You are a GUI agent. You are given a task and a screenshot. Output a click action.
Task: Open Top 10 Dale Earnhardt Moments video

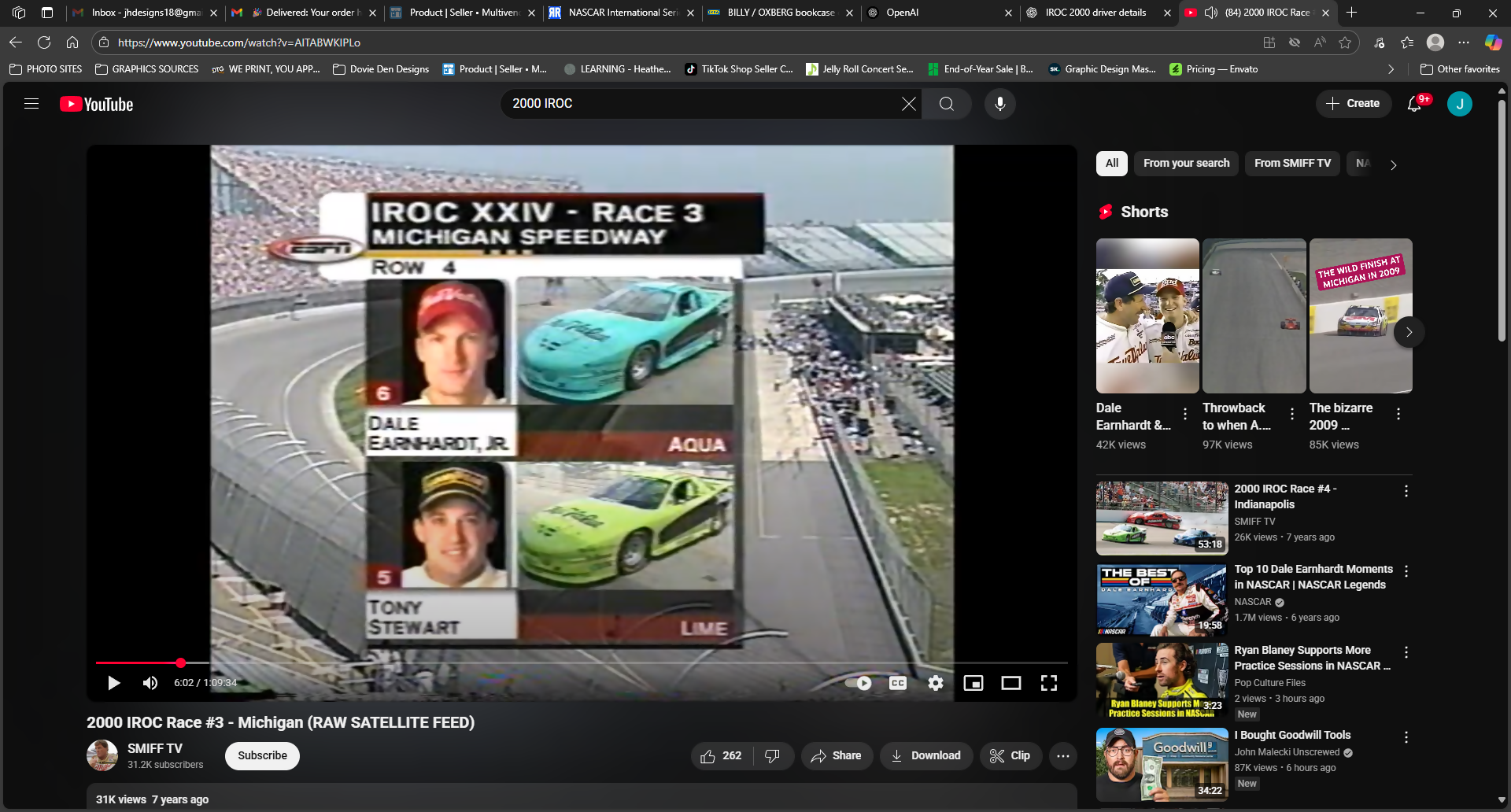pyautogui.click(x=1162, y=600)
